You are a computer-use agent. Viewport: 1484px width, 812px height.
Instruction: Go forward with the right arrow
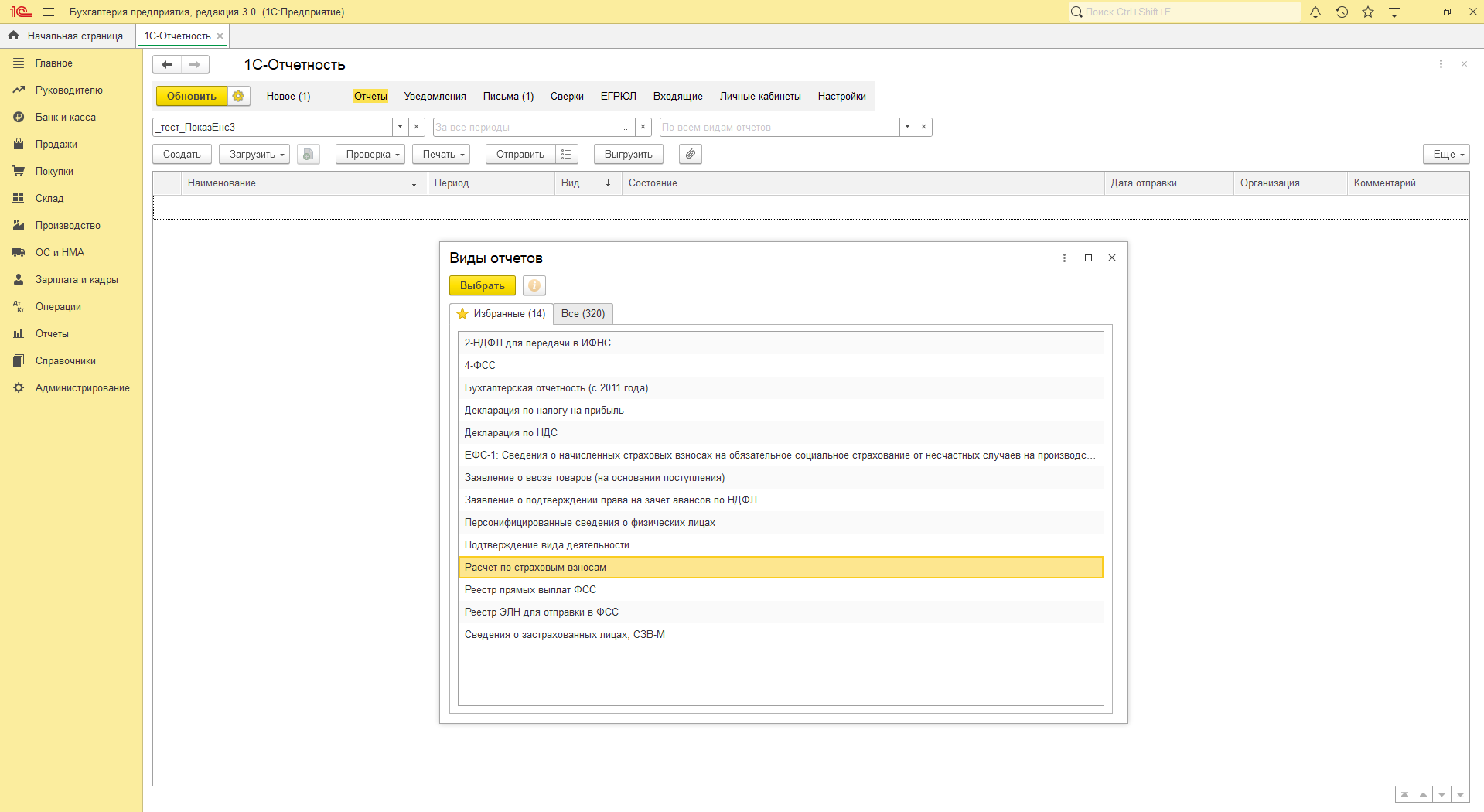[x=195, y=64]
